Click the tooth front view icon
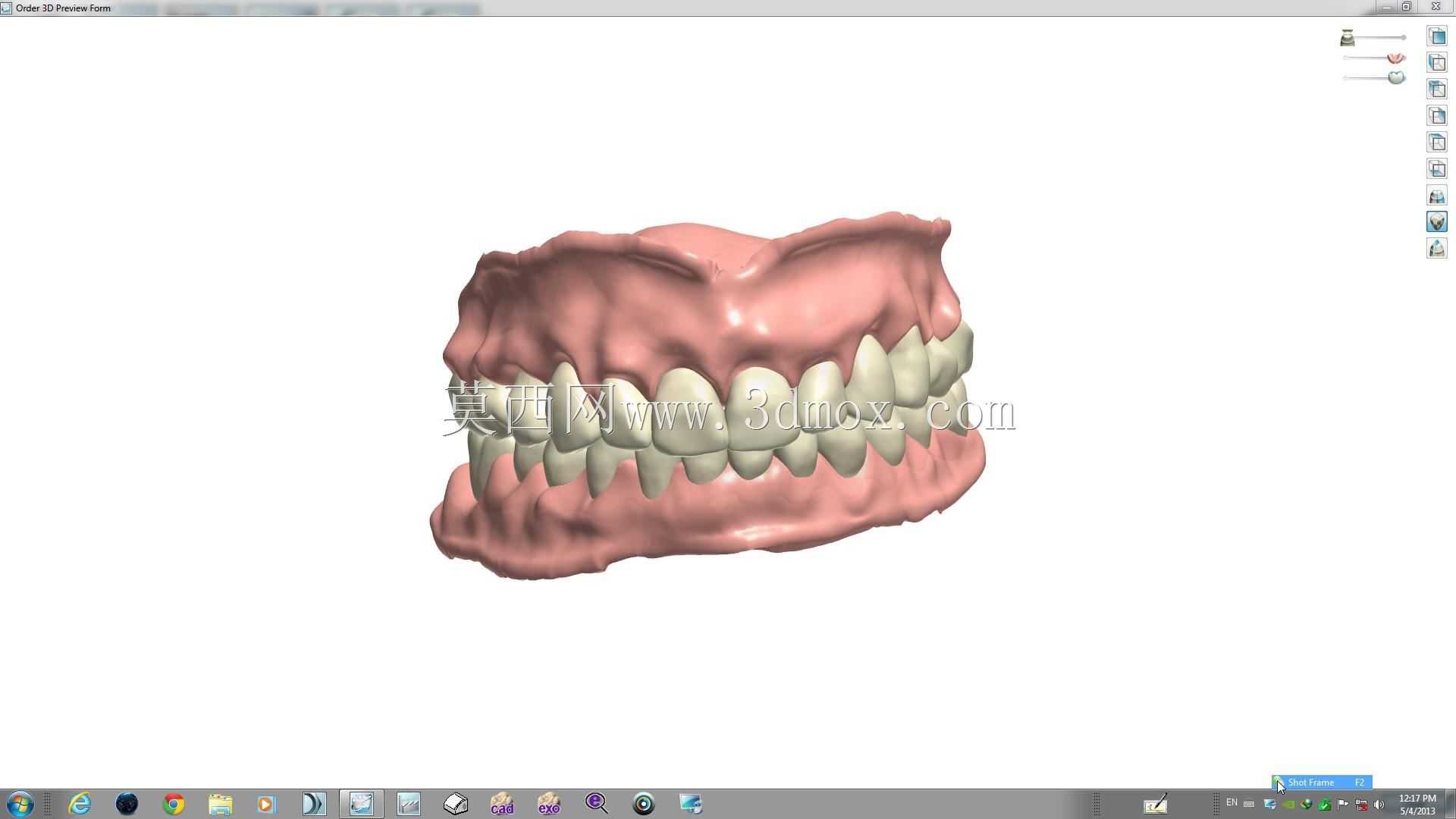 1436,196
